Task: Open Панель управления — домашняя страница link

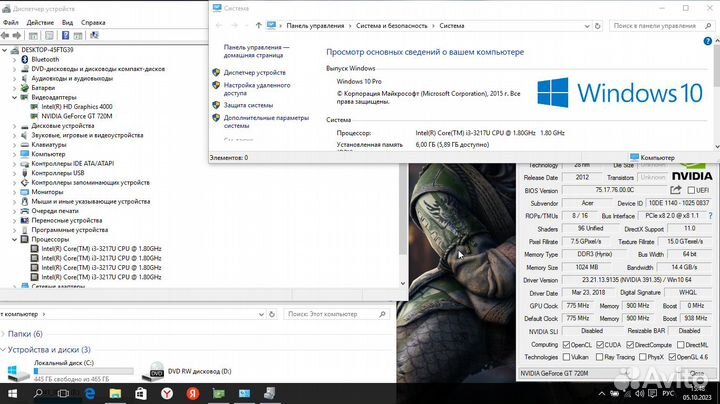Action: (256, 51)
